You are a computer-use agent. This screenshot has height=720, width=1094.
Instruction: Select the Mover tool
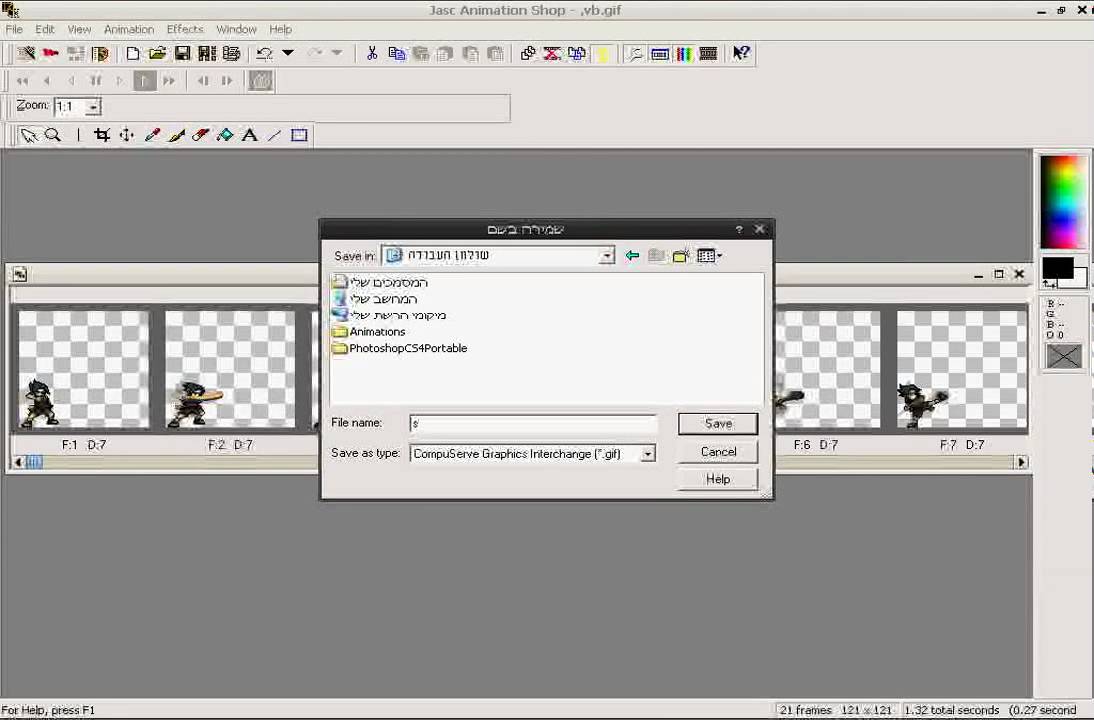tap(126, 135)
